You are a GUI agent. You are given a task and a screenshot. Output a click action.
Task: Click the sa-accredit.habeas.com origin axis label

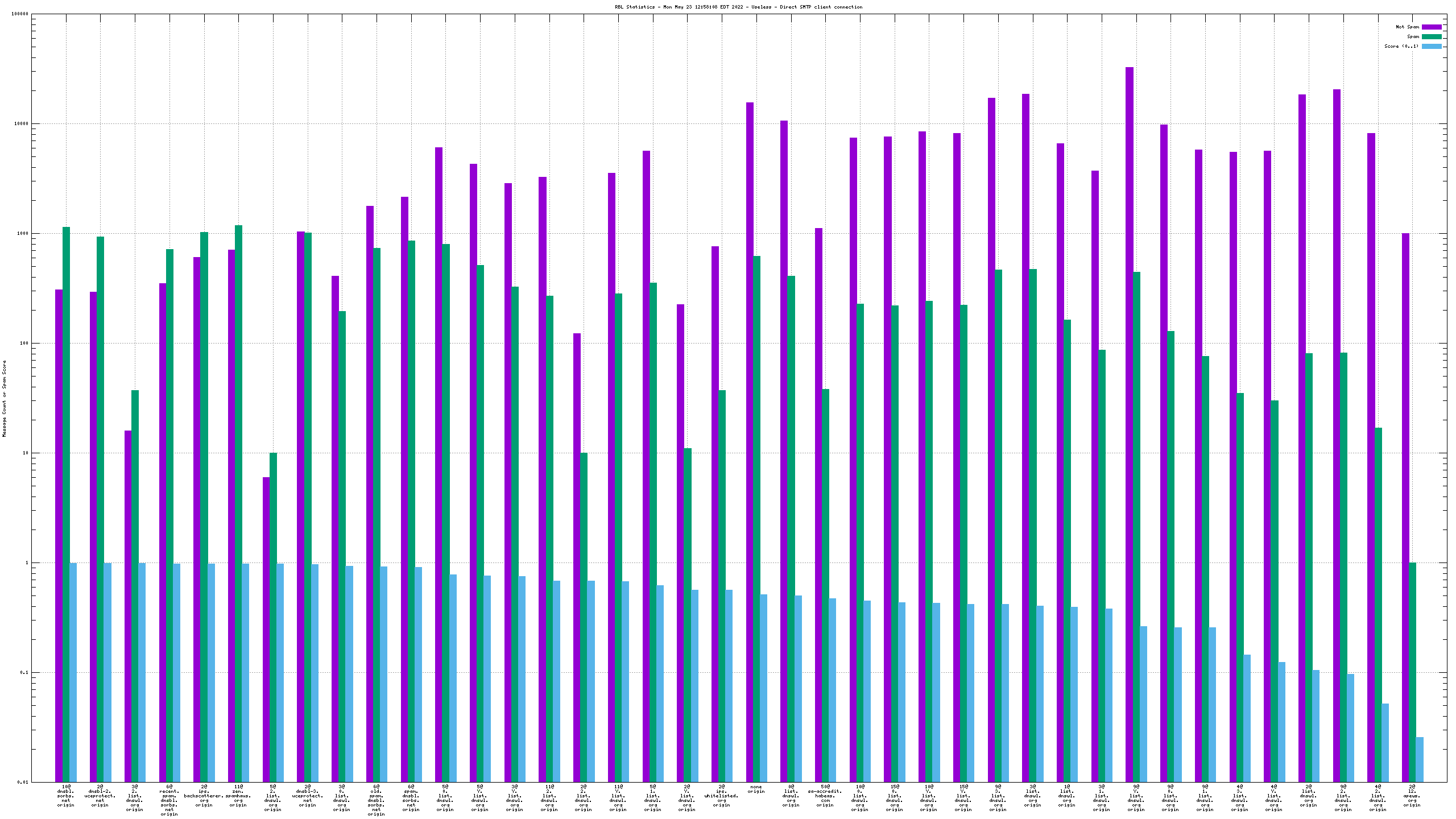pos(825,796)
